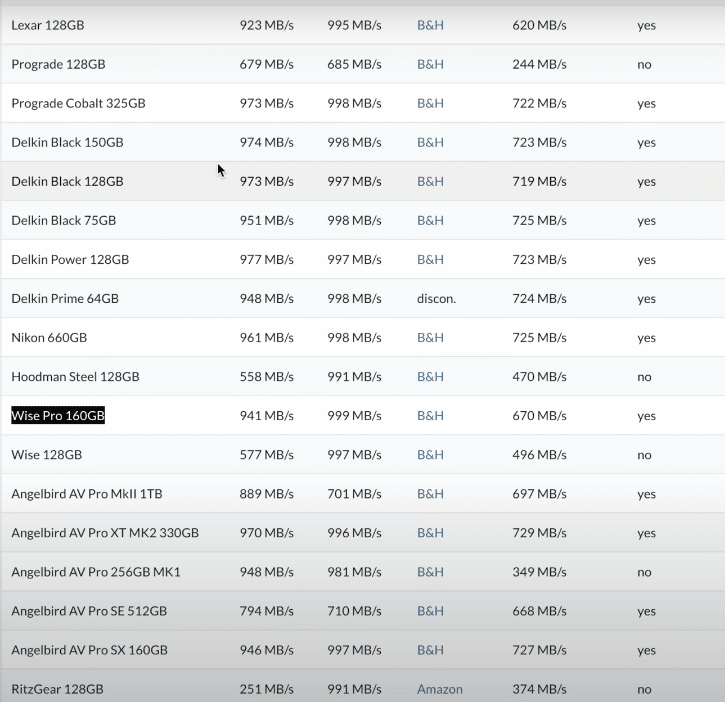This screenshot has width=725, height=702.
Task: Click the 244 MB/s value for Prograde 128GB
Action: point(539,64)
